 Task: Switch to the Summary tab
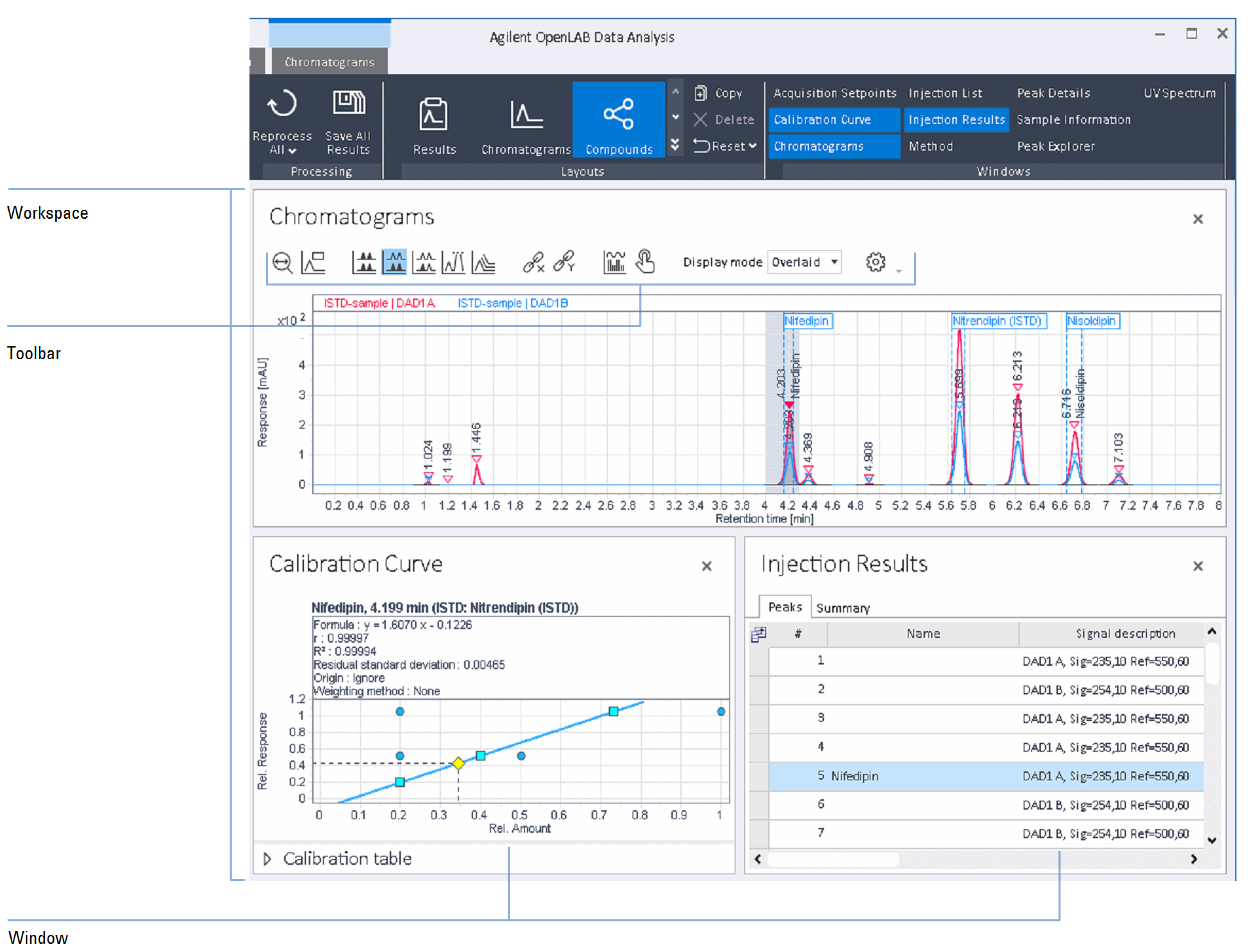click(x=842, y=608)
